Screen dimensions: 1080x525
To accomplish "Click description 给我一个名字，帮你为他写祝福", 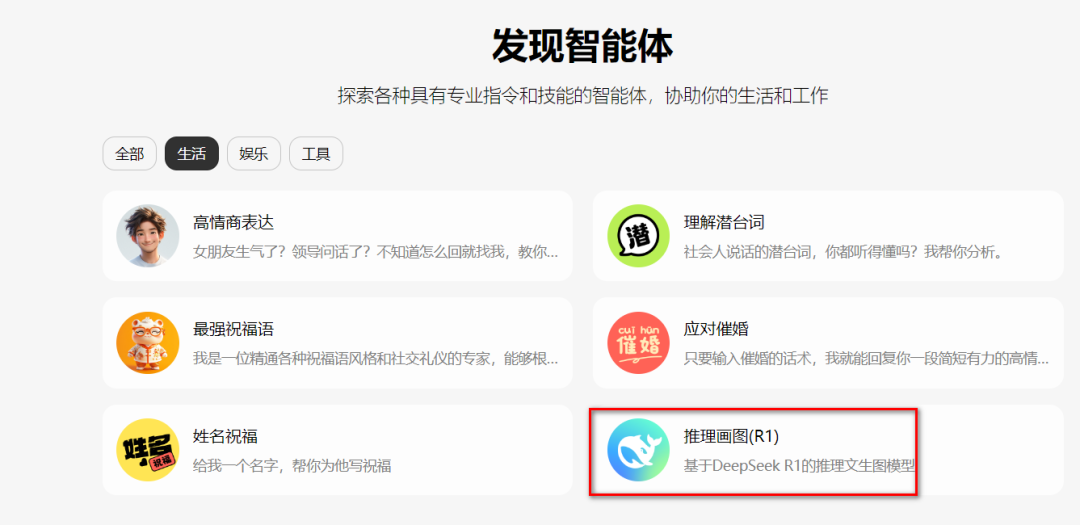I will [x=292, y=466].
